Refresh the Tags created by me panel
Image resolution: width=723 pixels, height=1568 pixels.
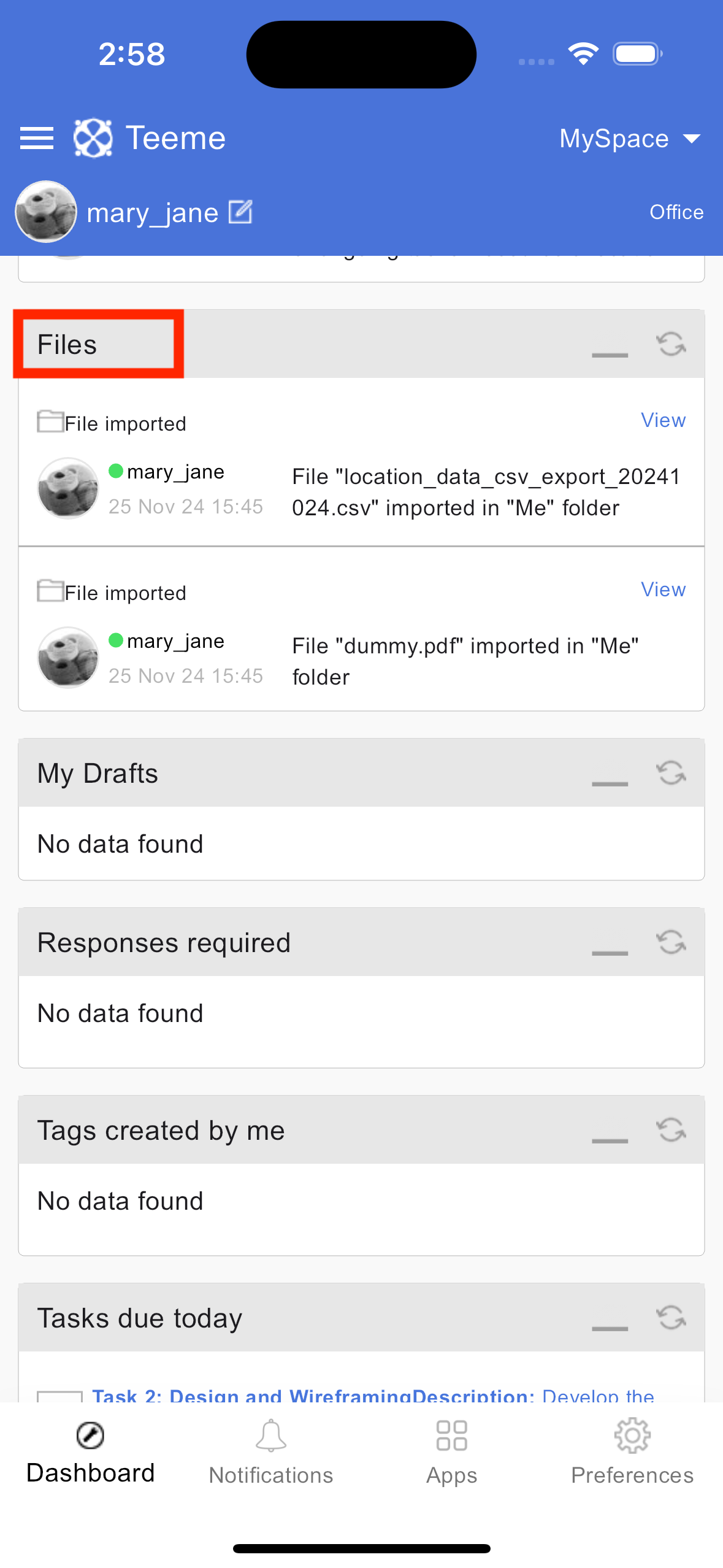(671, 1130)
